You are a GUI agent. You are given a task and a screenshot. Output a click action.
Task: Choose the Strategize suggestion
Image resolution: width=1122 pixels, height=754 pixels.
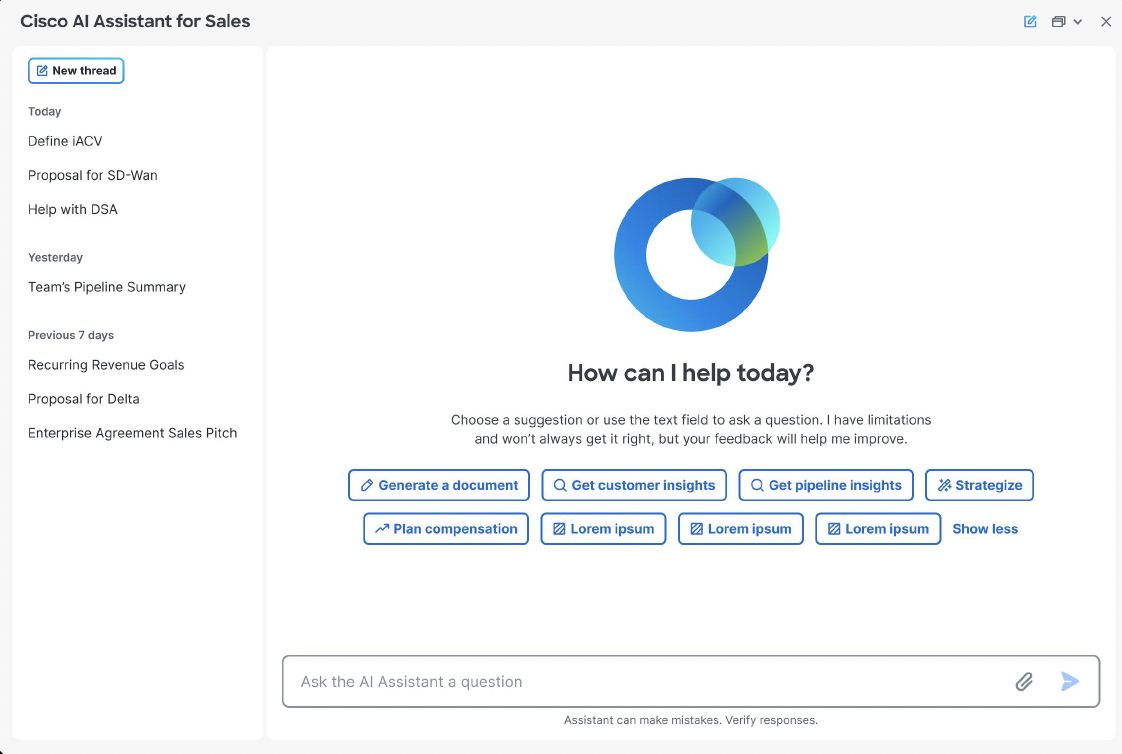click(980, 485)
